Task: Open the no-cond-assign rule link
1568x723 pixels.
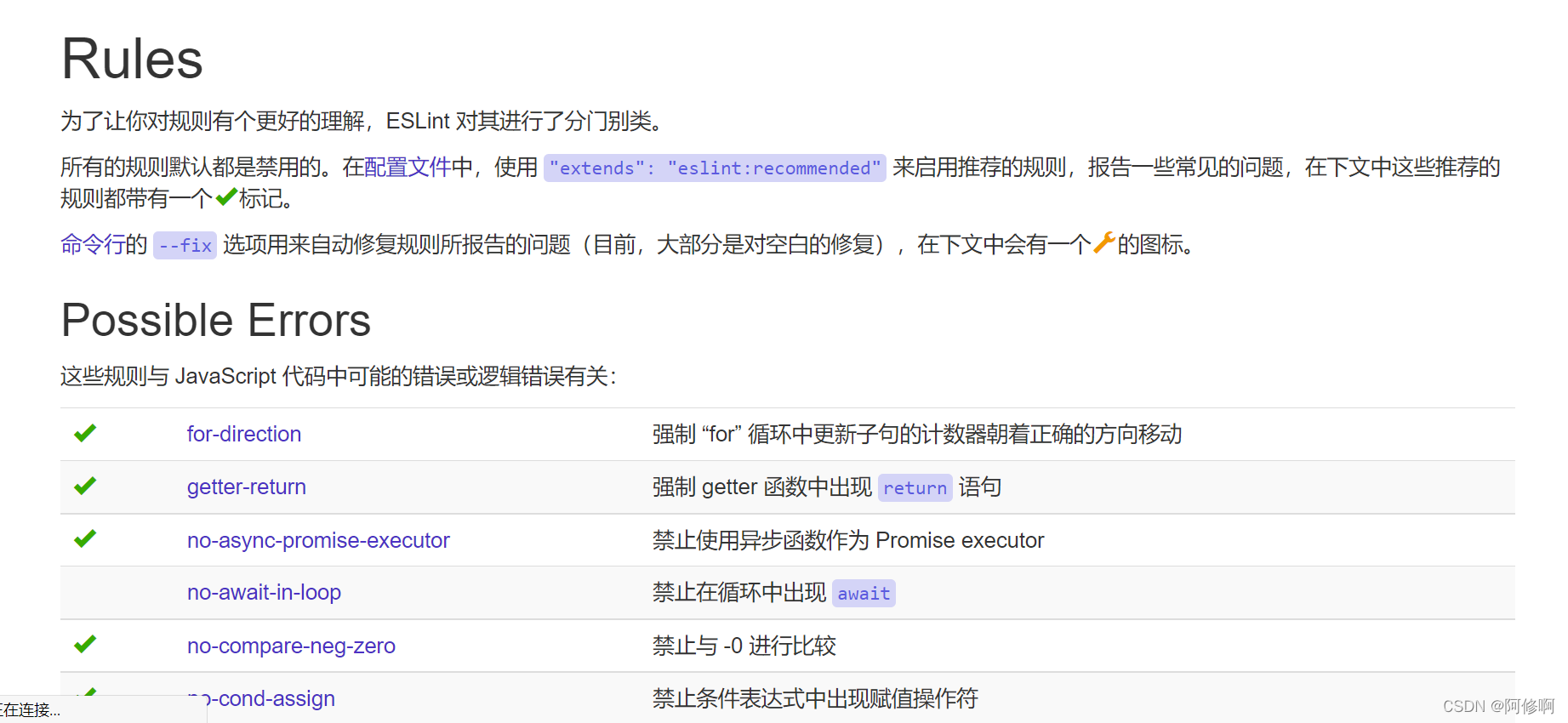Action: click(261, 699)
